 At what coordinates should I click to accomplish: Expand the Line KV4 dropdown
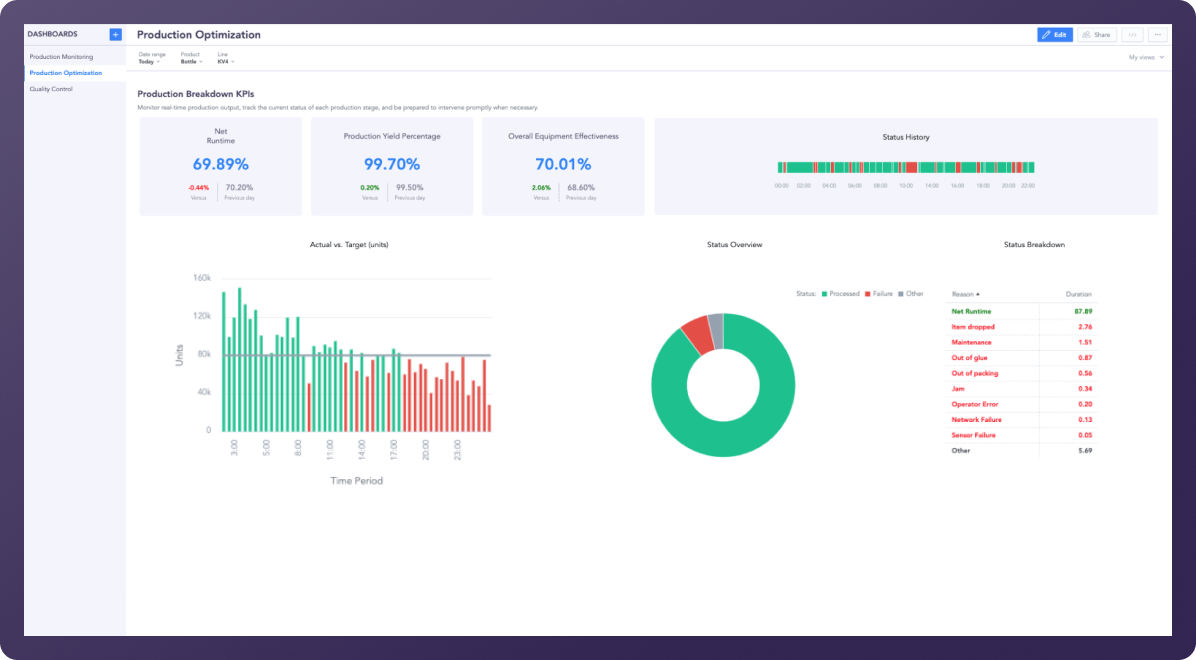point(226,61)
